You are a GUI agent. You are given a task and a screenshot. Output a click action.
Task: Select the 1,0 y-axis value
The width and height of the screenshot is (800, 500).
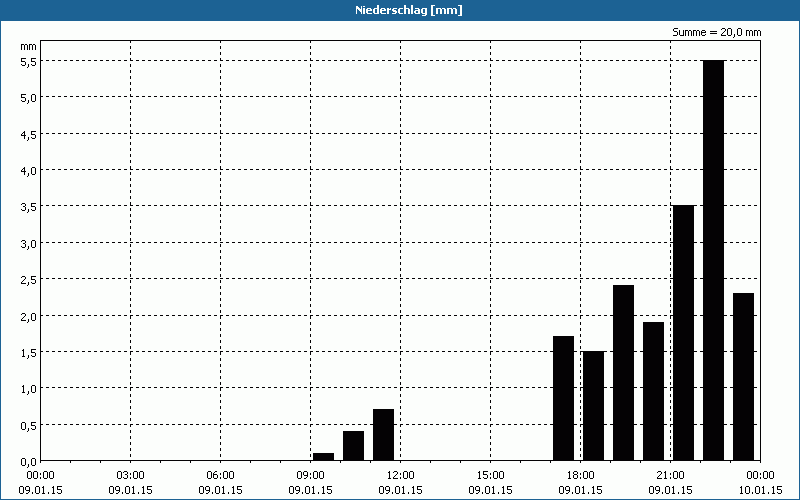(x=30, y=389)
